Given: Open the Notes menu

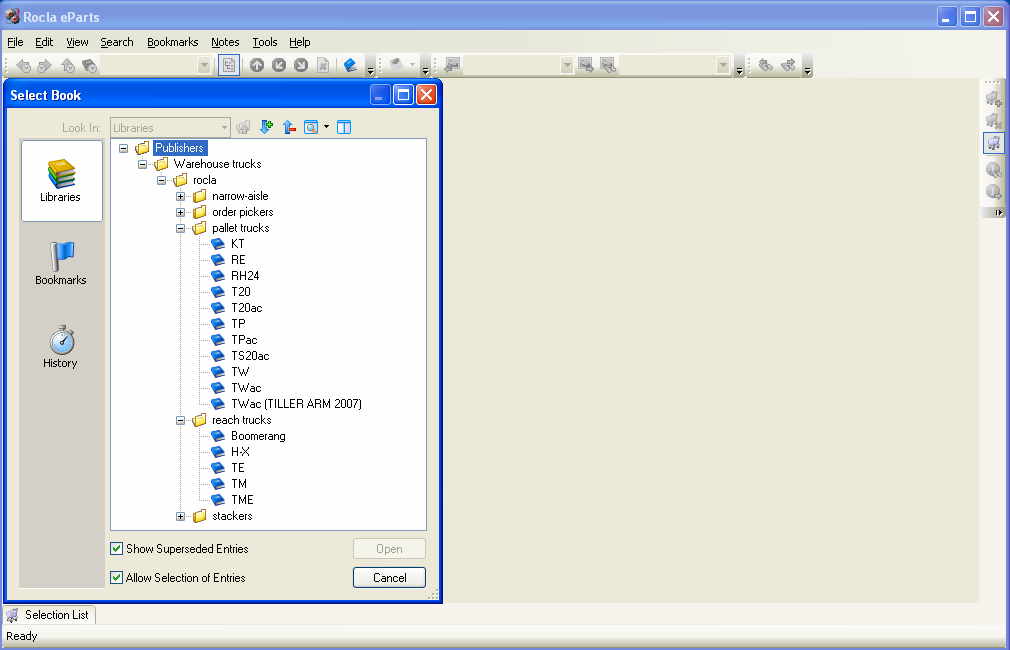Looking at the screenshot, I should (225, 42).
